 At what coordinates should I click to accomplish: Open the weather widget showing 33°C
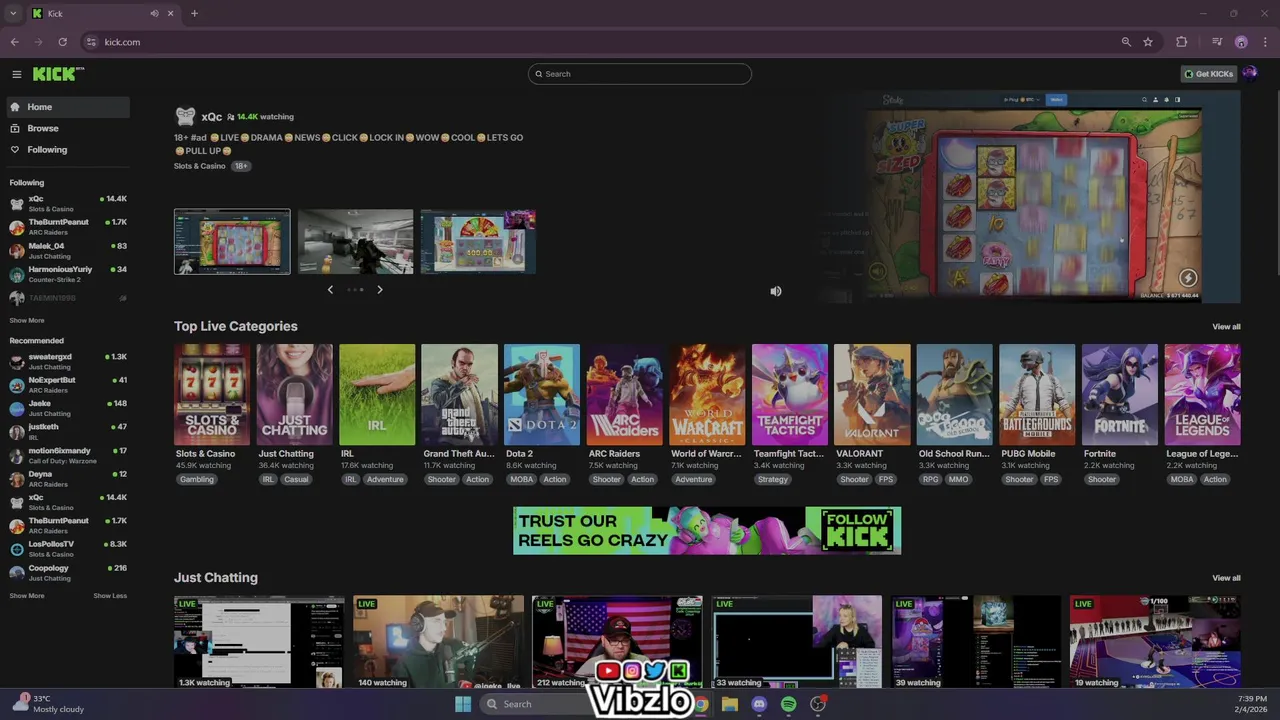(48, 704)
